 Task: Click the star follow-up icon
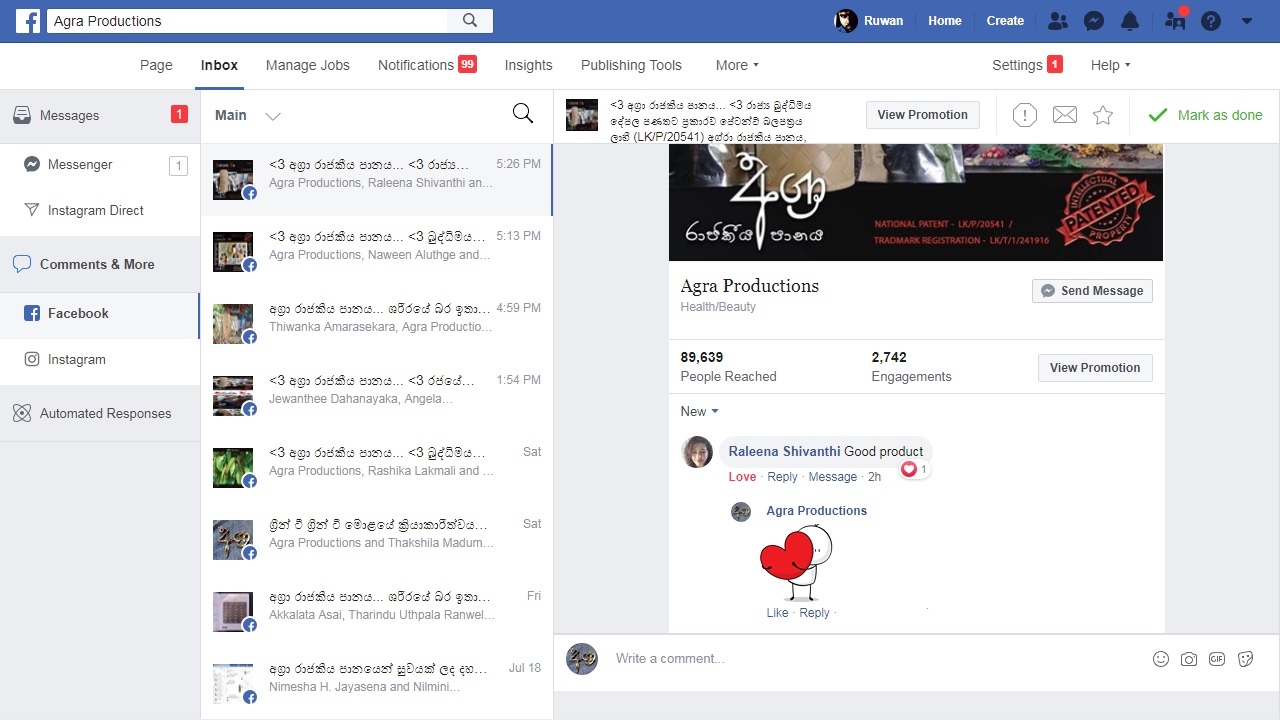point(1103,115)
